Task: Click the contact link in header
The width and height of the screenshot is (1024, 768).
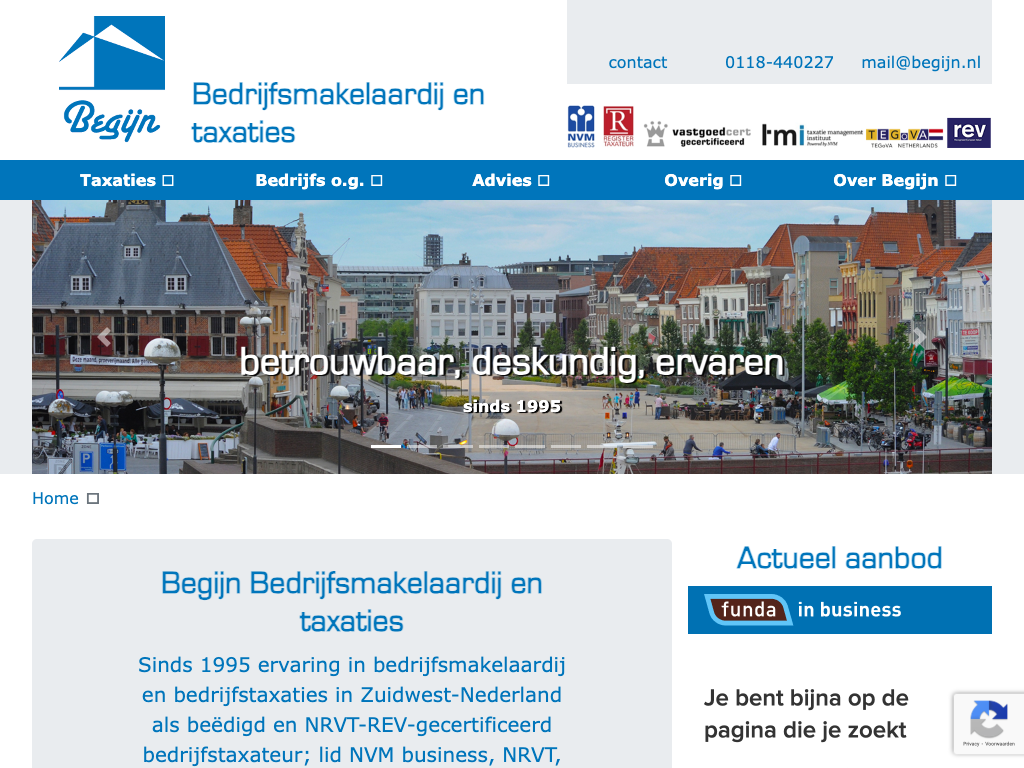Action: tap(637, 62)
